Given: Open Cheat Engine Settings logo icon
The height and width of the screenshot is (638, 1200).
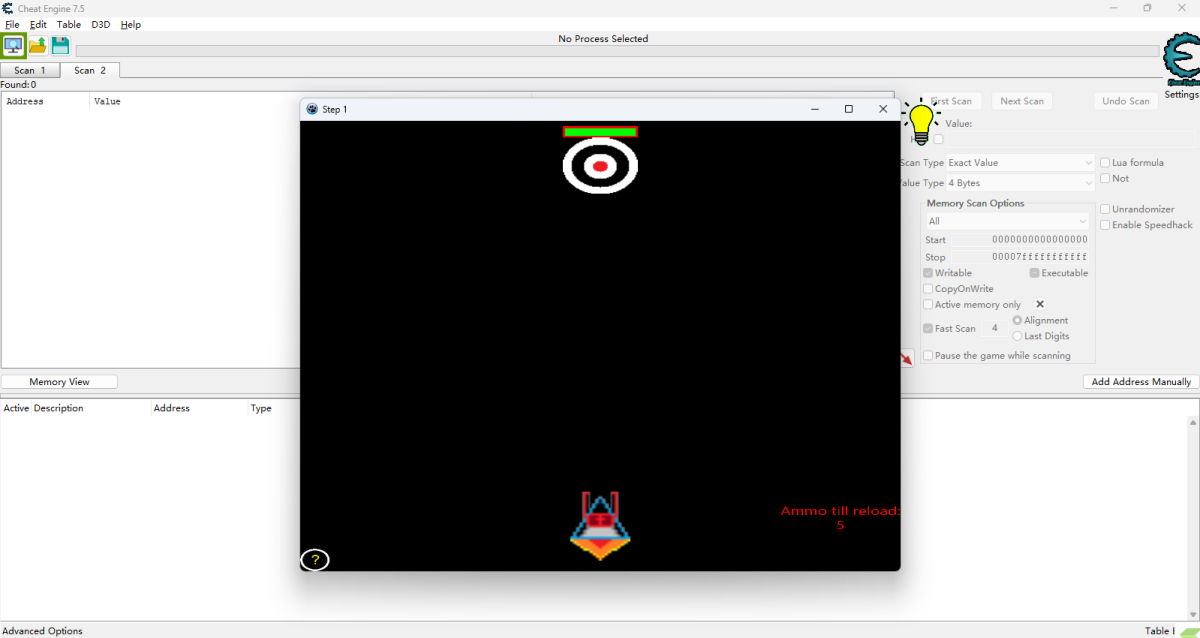Looking at the screenshot, I should tap(1181, 64).
